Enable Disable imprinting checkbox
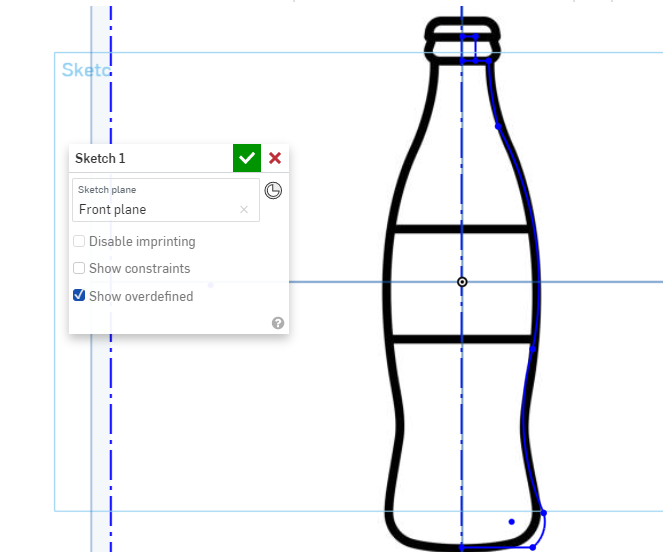The height and width of the screenshot is (552, 663). click(79, 241)
